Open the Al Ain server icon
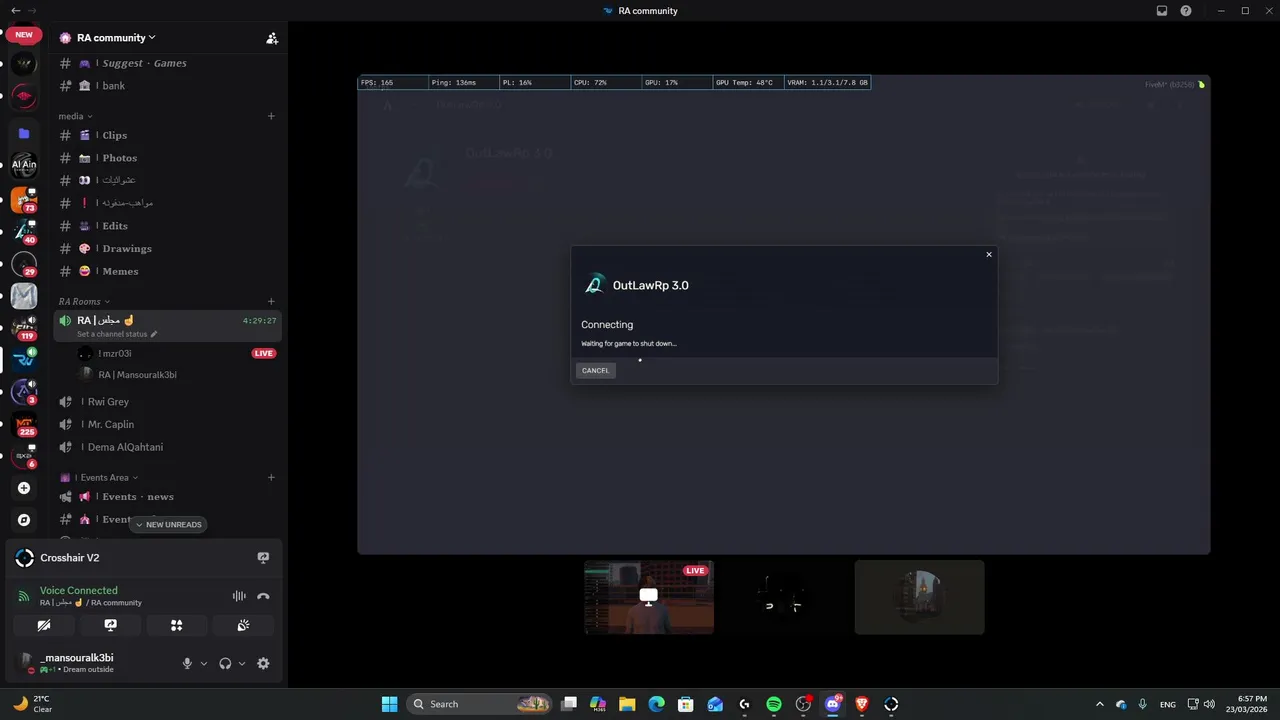Screen dimensions: 1280x720 coord(24,165)
